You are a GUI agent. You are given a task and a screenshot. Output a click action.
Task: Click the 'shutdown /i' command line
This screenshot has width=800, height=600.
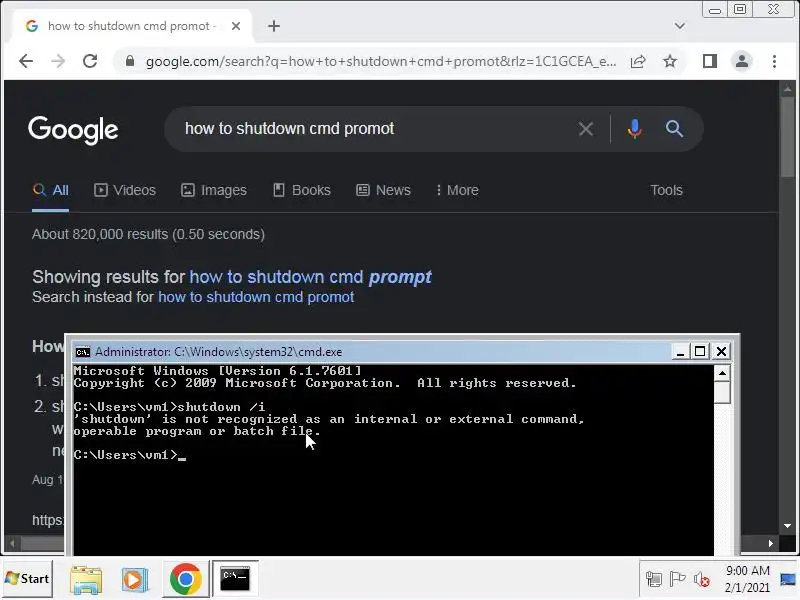pos(169,407)
